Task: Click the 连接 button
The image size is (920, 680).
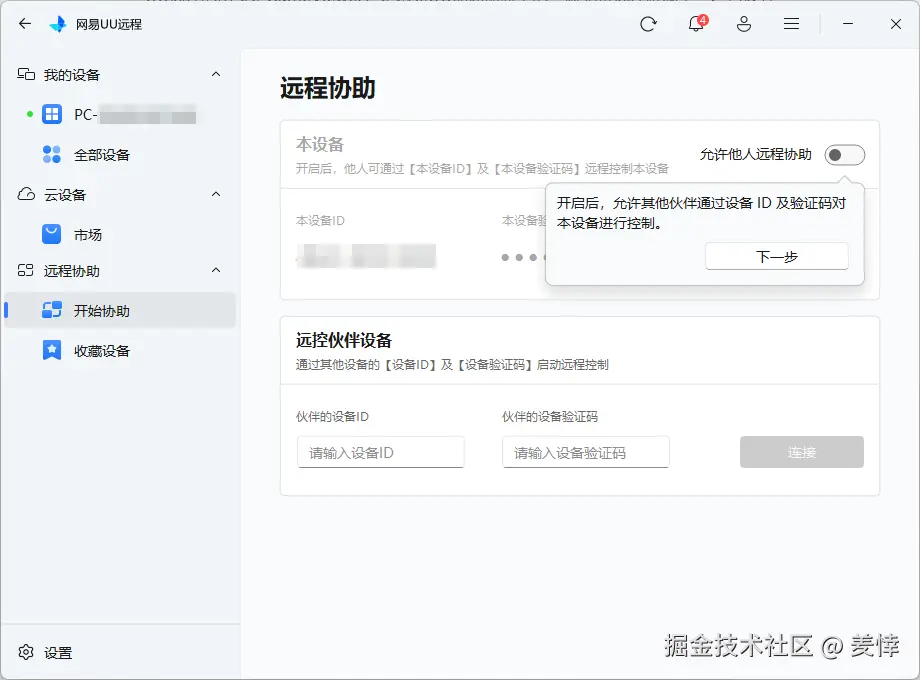Action: pyautogui.click(x=801, y=452)
